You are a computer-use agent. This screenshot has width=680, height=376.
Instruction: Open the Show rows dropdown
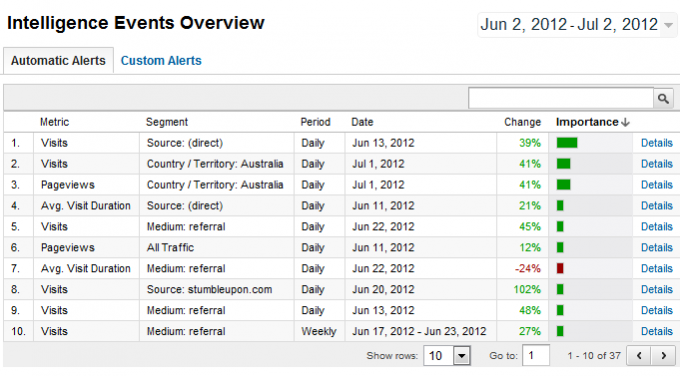(447, 356)
